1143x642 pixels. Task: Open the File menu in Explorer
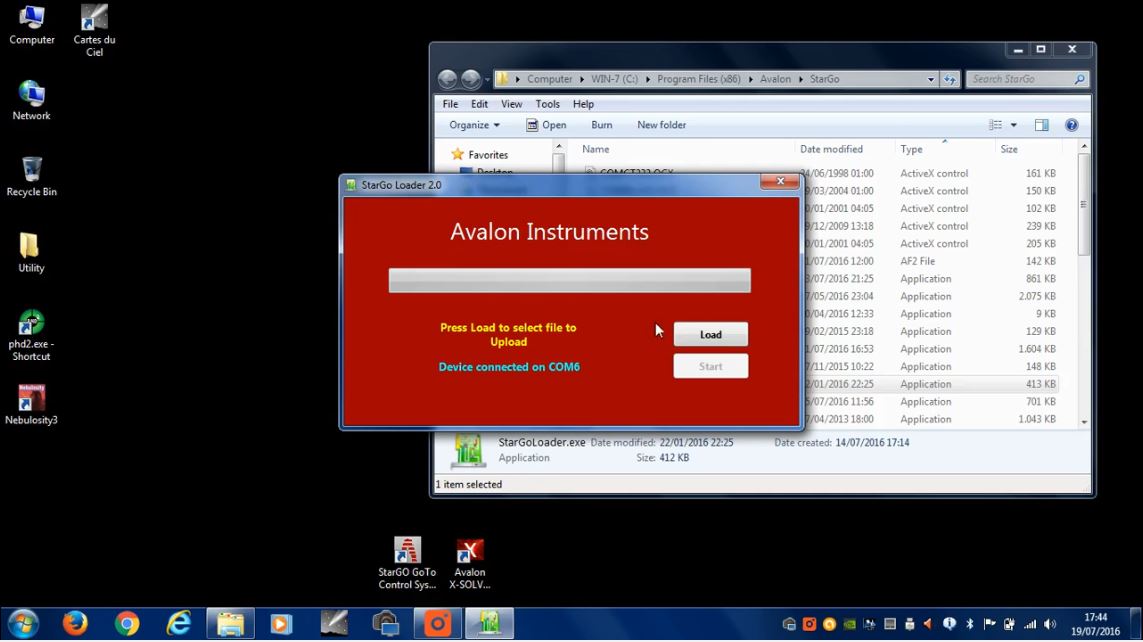450,104
